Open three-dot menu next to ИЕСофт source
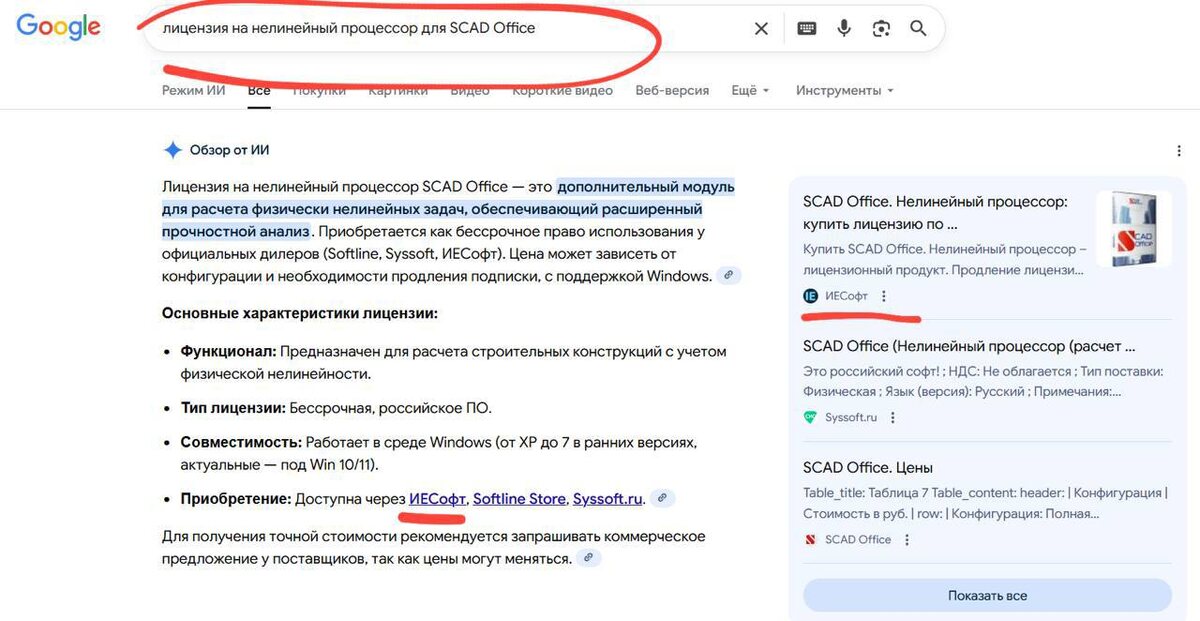This screenshot has width=1200, height=621. (x=883, y=296)
